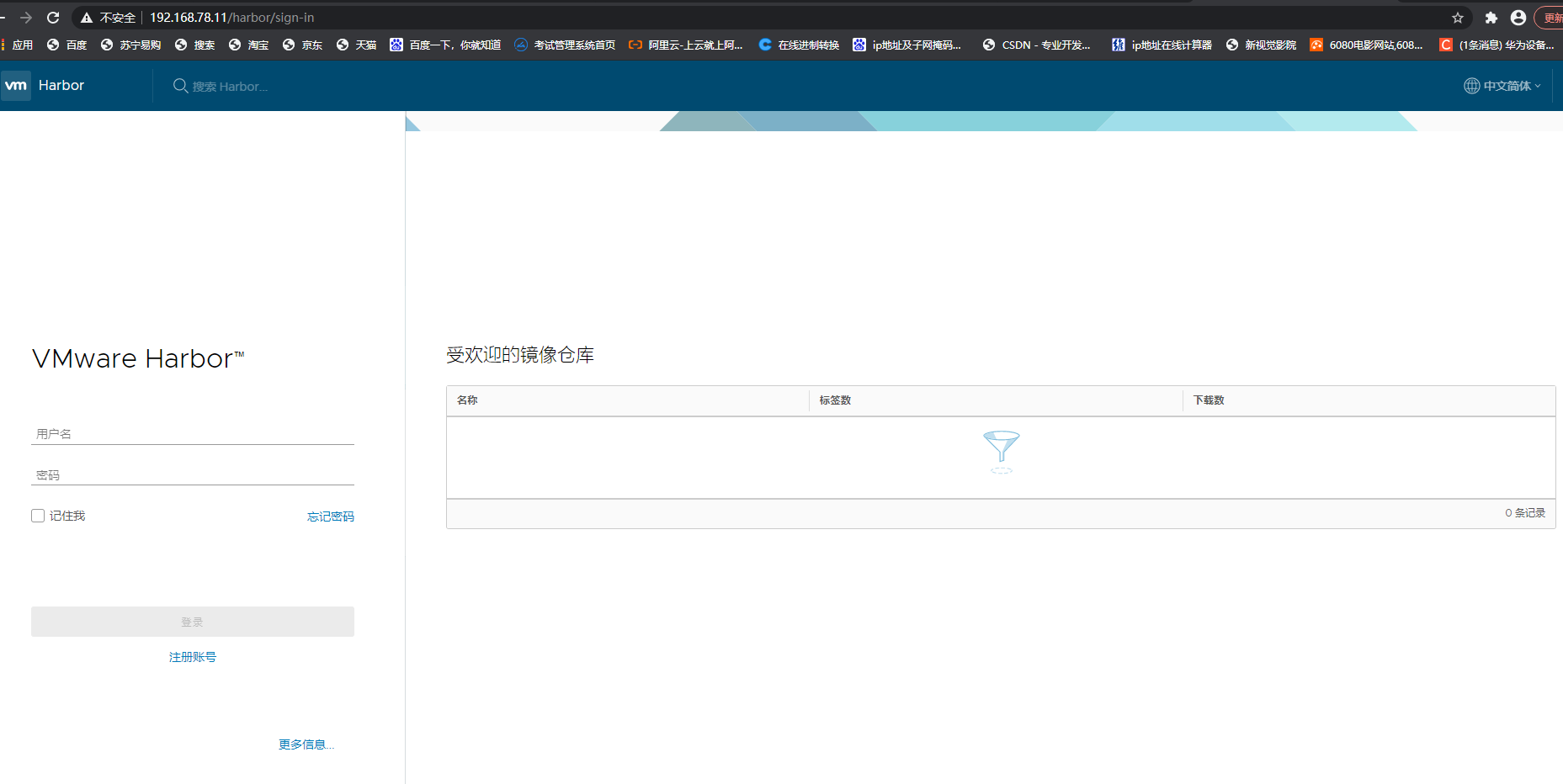
Task: Click the globe language icon
Action: 1471,86
